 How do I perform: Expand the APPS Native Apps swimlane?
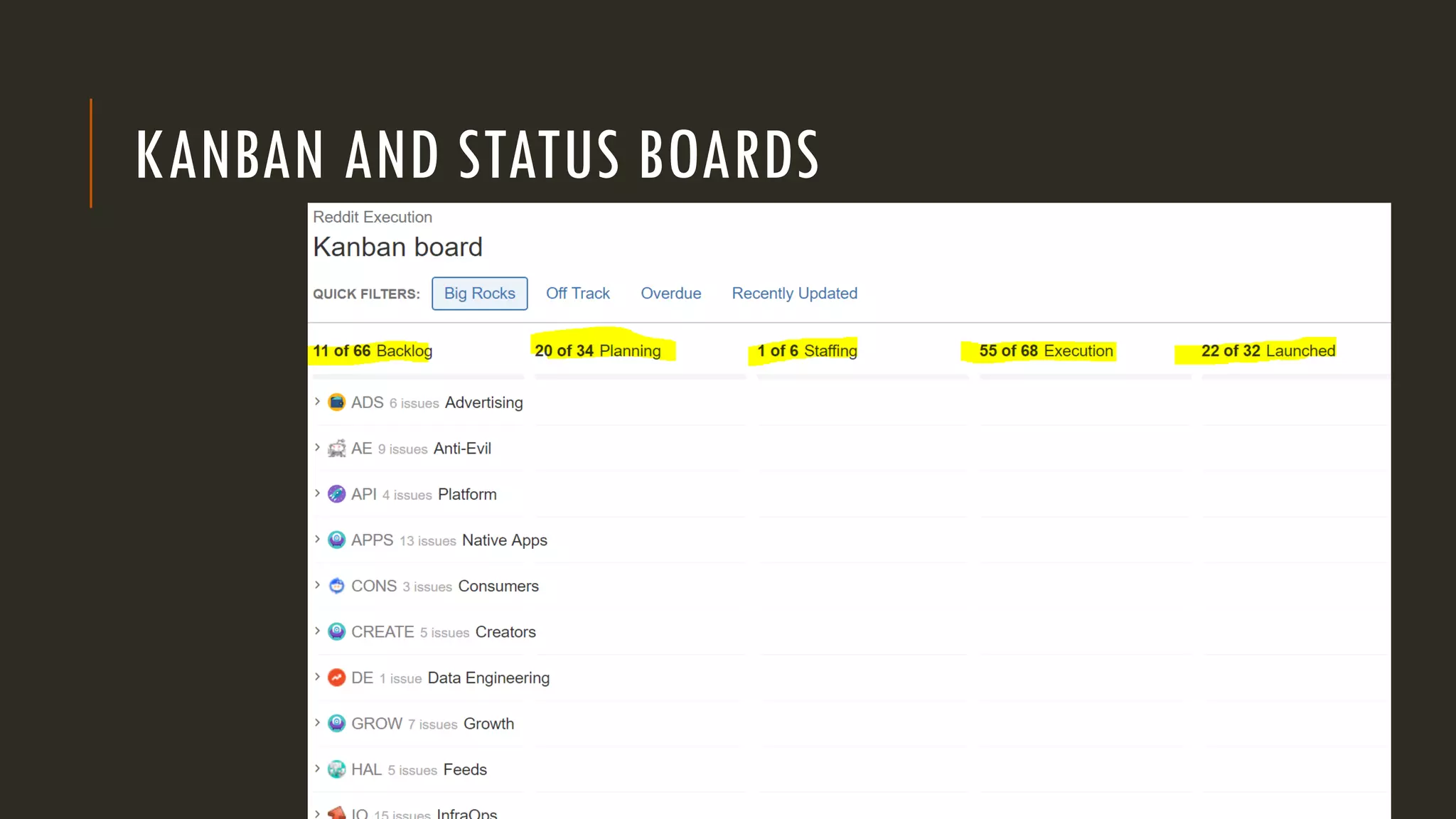tap(317, 539)
